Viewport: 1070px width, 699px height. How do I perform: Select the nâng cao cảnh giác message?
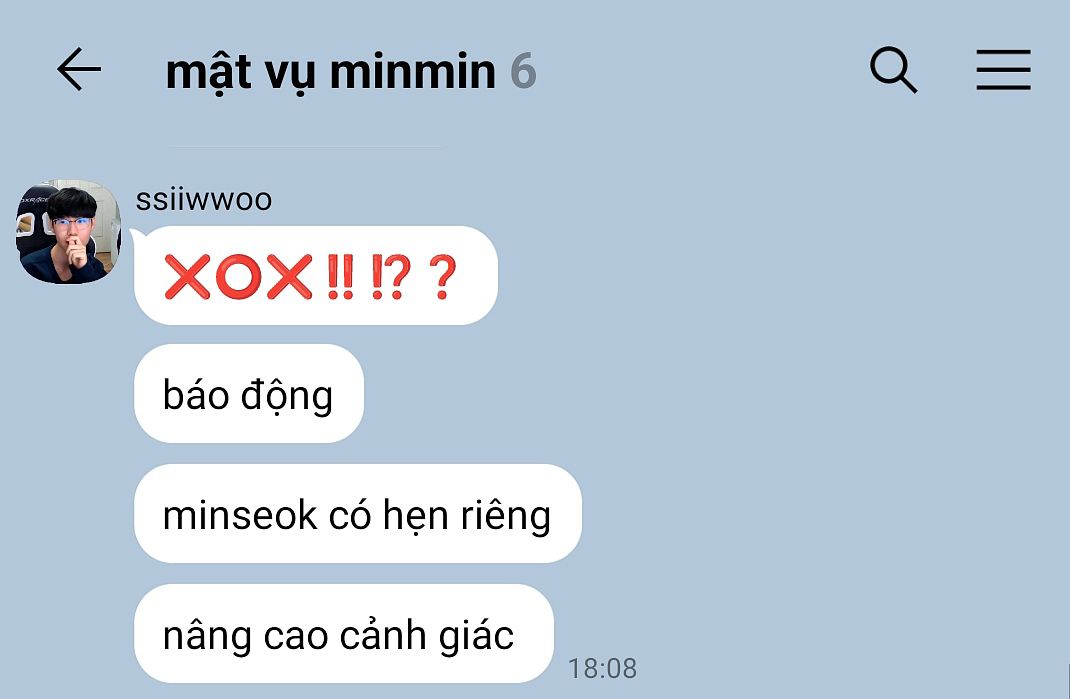[x=344, y=634]
